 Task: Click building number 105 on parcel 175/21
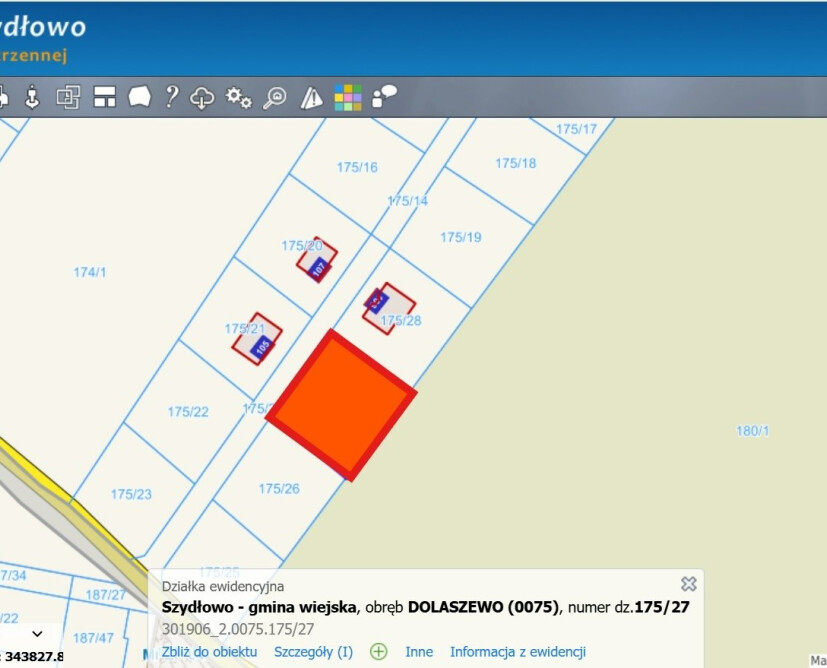tap(262, 346)
